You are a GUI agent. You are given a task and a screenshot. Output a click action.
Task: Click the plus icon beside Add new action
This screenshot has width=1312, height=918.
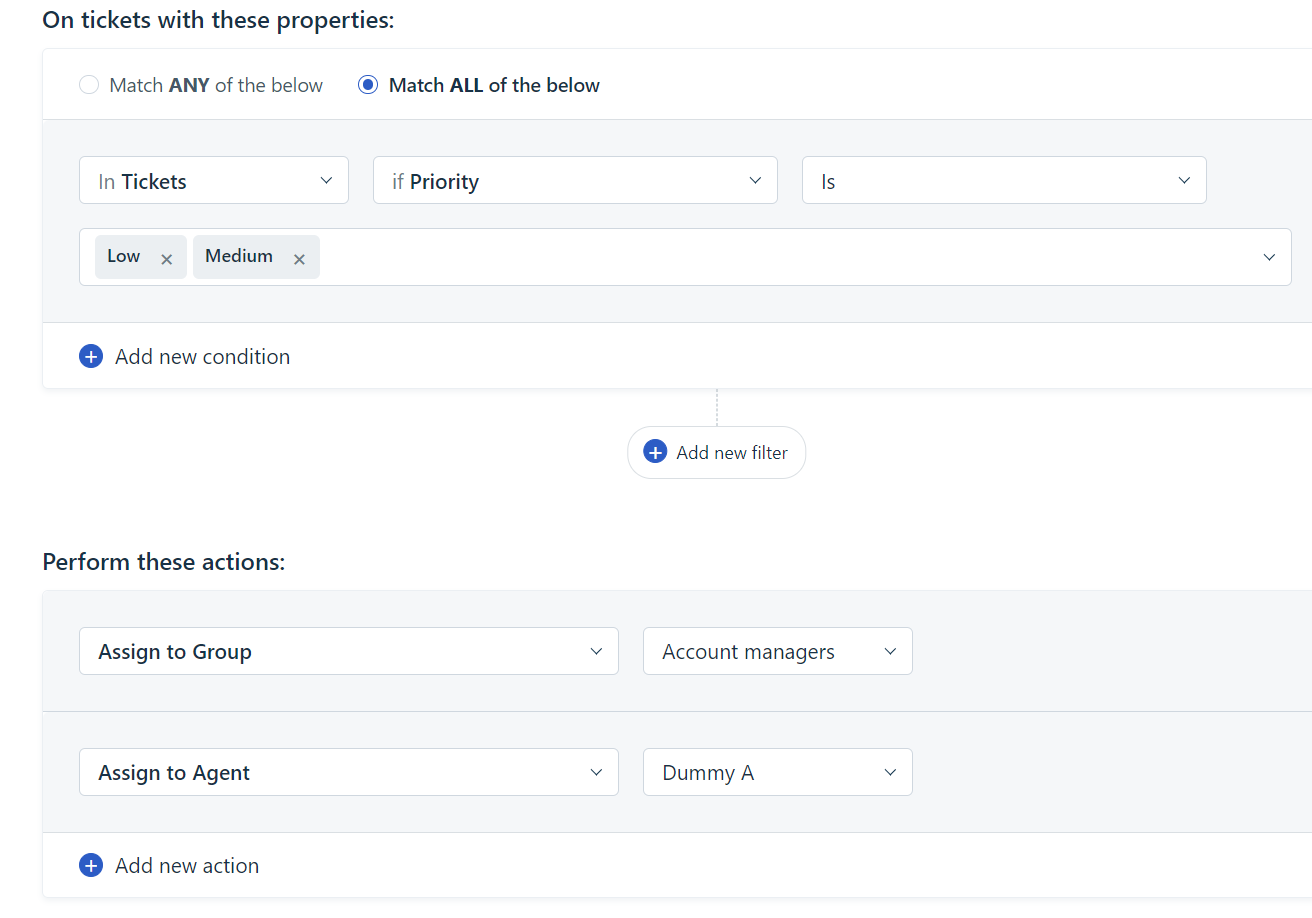91,866
